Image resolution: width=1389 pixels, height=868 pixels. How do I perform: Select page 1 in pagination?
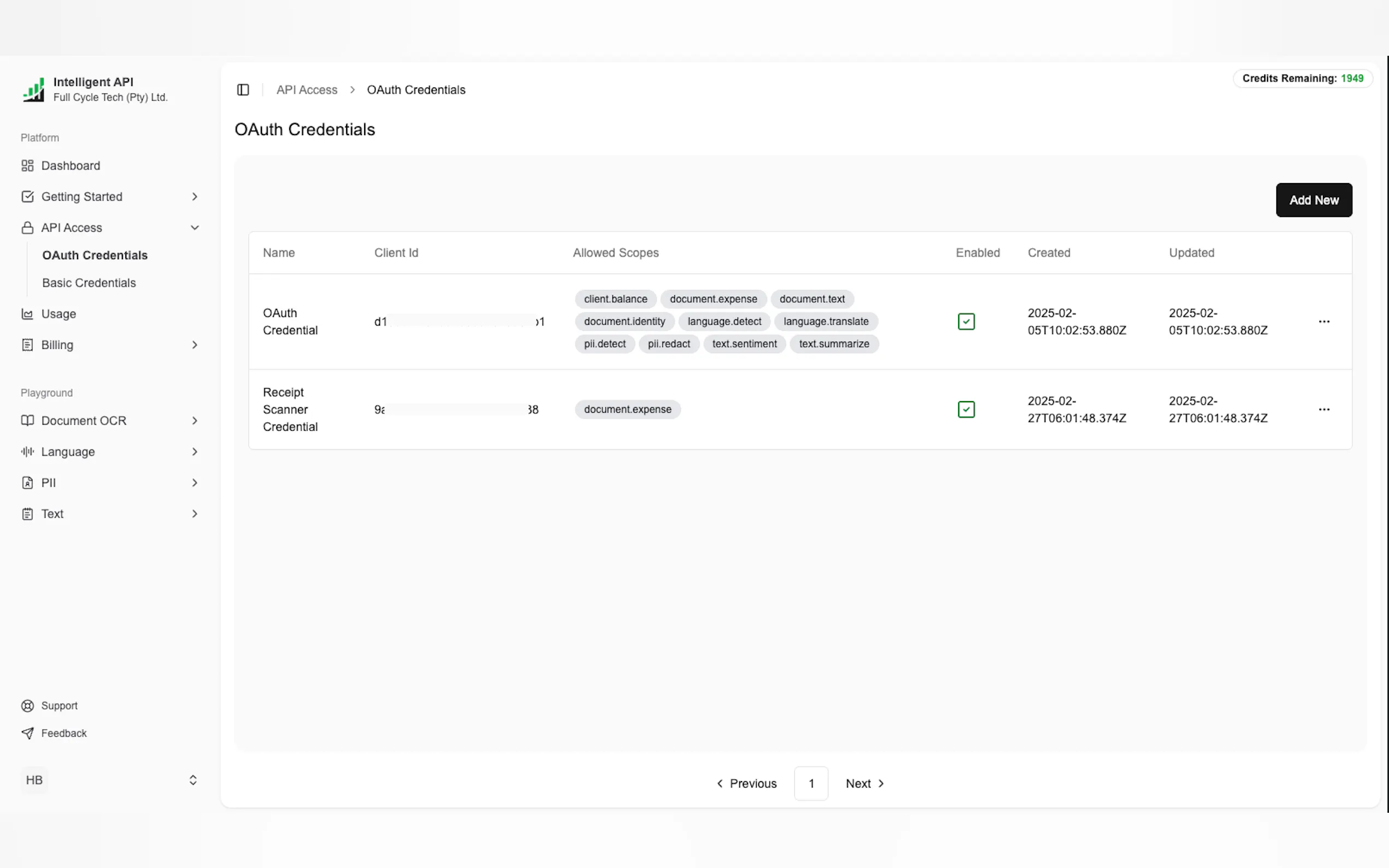(811, 783)
